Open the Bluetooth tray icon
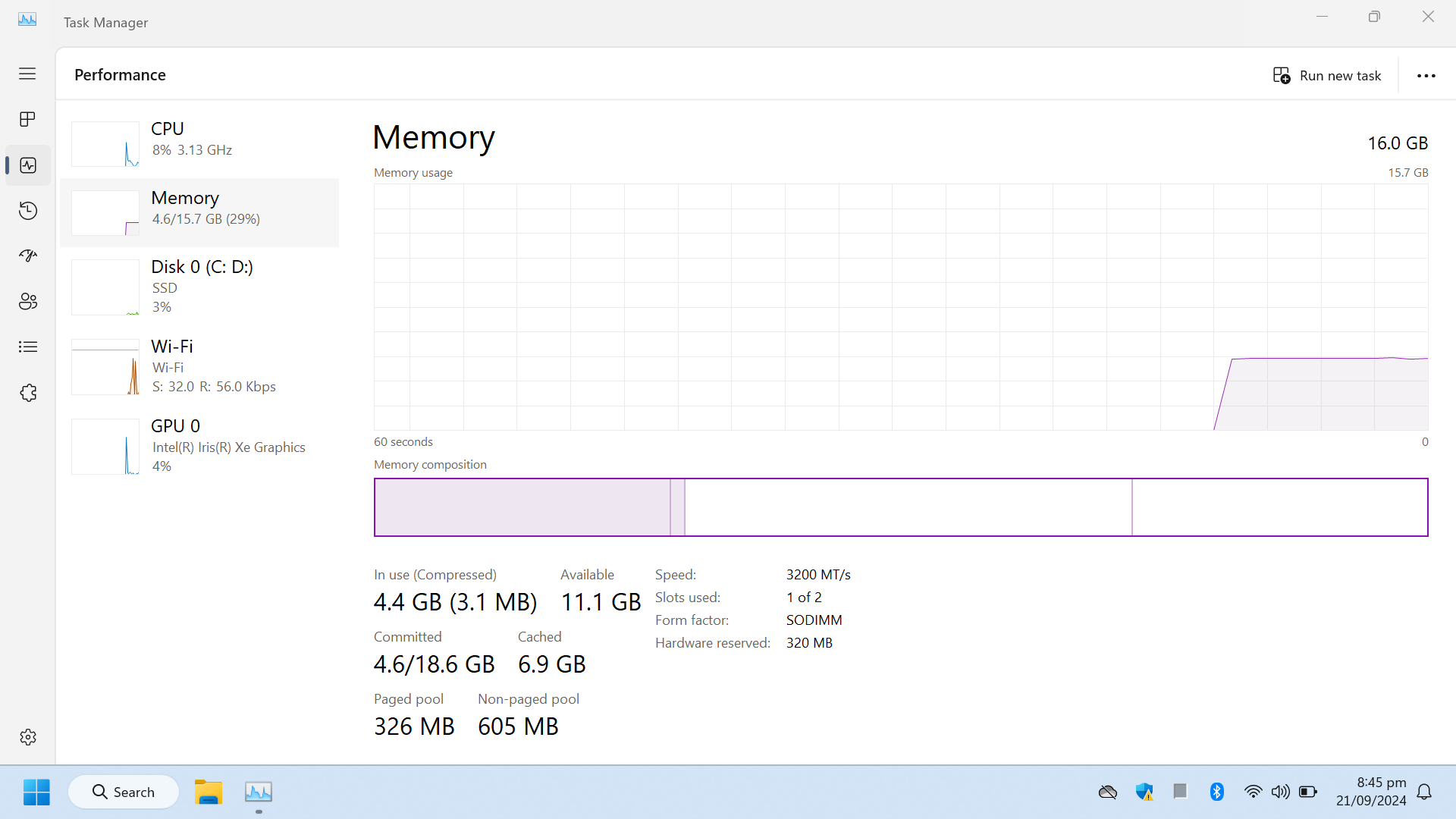1456x819 pixels. [x=1217, y=792]
